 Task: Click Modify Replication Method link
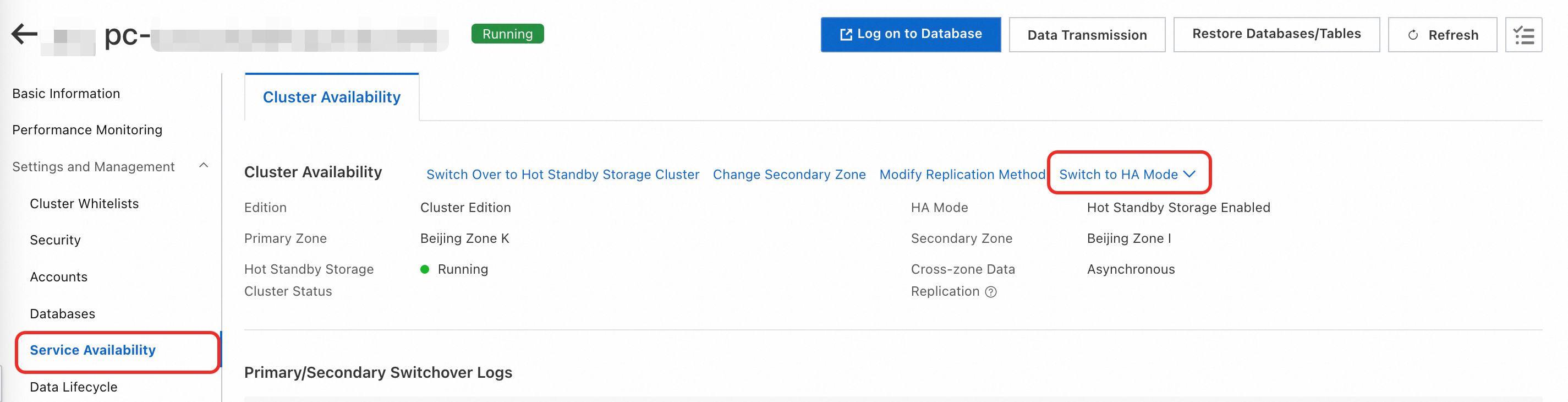click(x=962, y=174)
